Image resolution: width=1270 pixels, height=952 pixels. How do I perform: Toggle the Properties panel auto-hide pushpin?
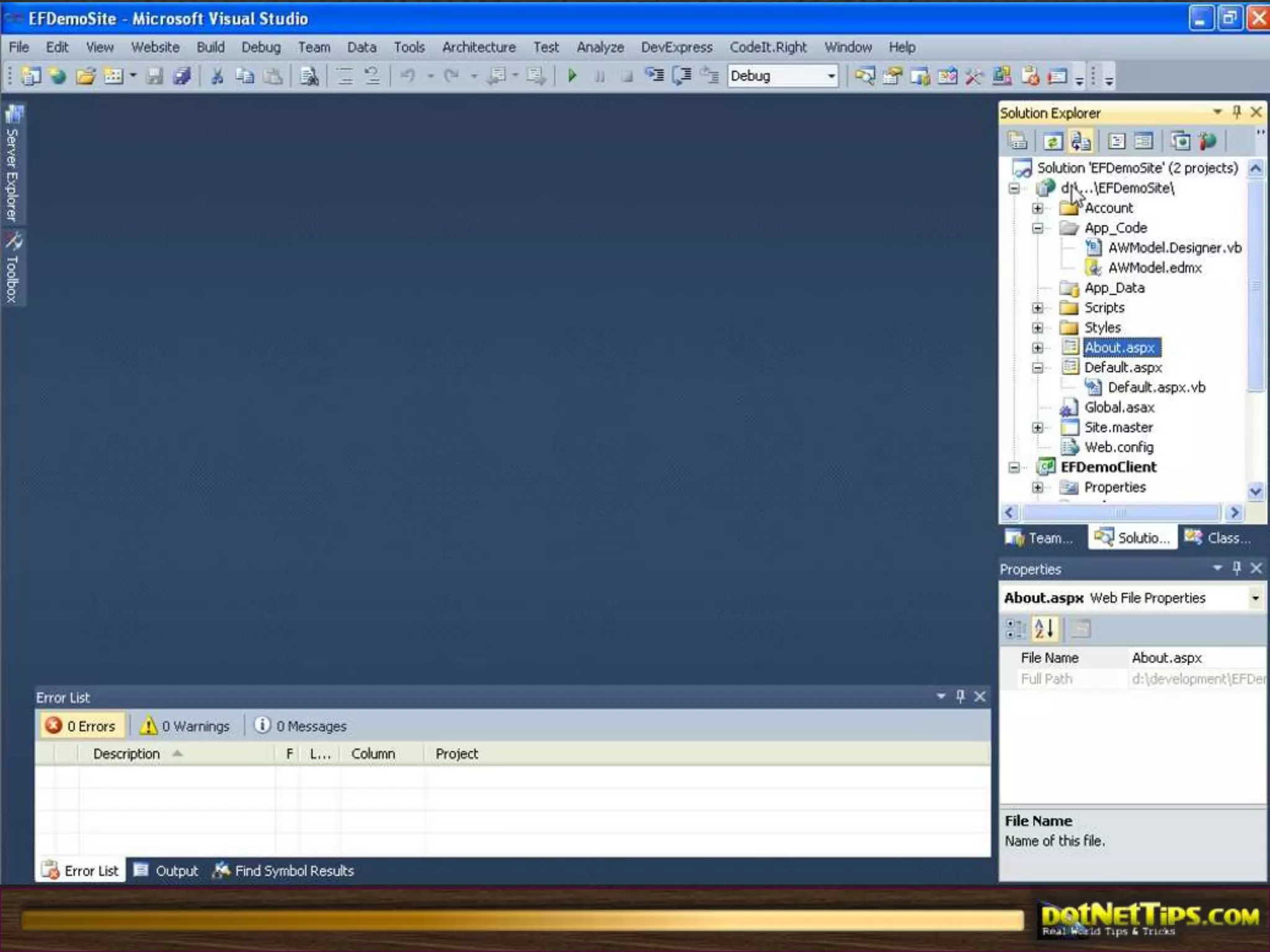pyautogui.click(x=1237, y=568)
